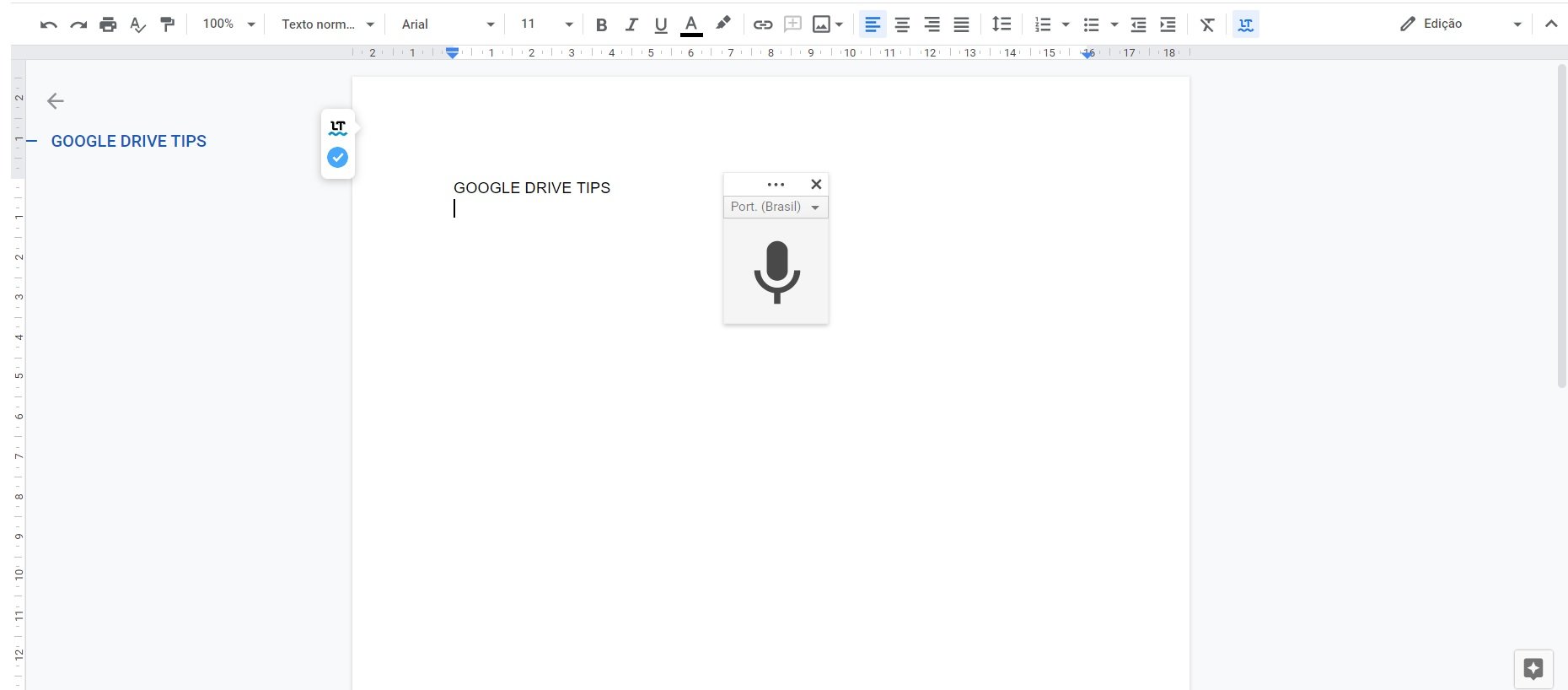
Task: Run spelling and grammar check icon
Action: pyautogui.click(x=137, y=24)
